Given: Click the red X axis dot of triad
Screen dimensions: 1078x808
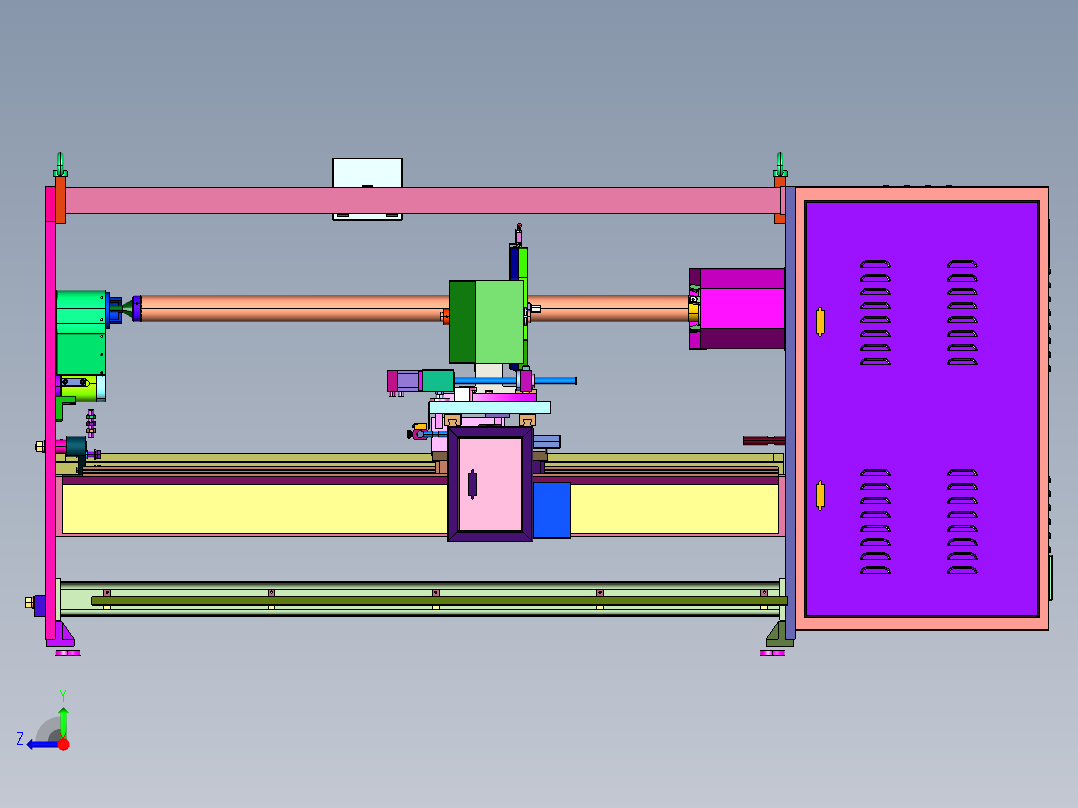Looking at the screenshot, I should point(63,744).
